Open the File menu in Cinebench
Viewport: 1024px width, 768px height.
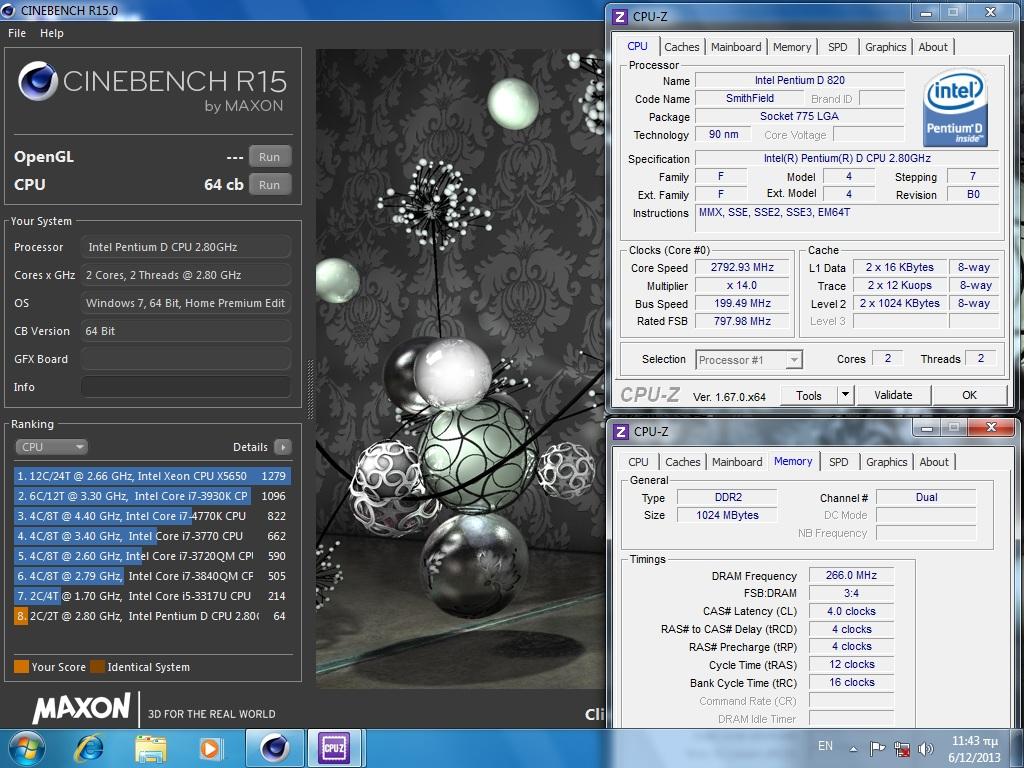pos(17,33)
